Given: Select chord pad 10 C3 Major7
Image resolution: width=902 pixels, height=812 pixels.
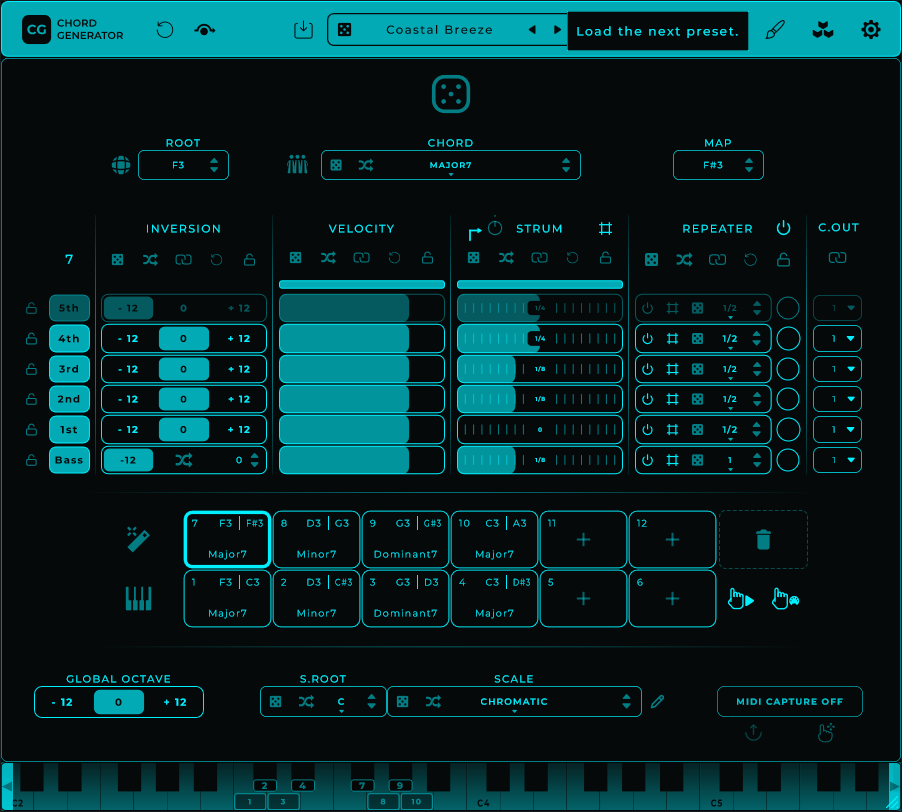Looking at the screenshot, I should 494,539.
